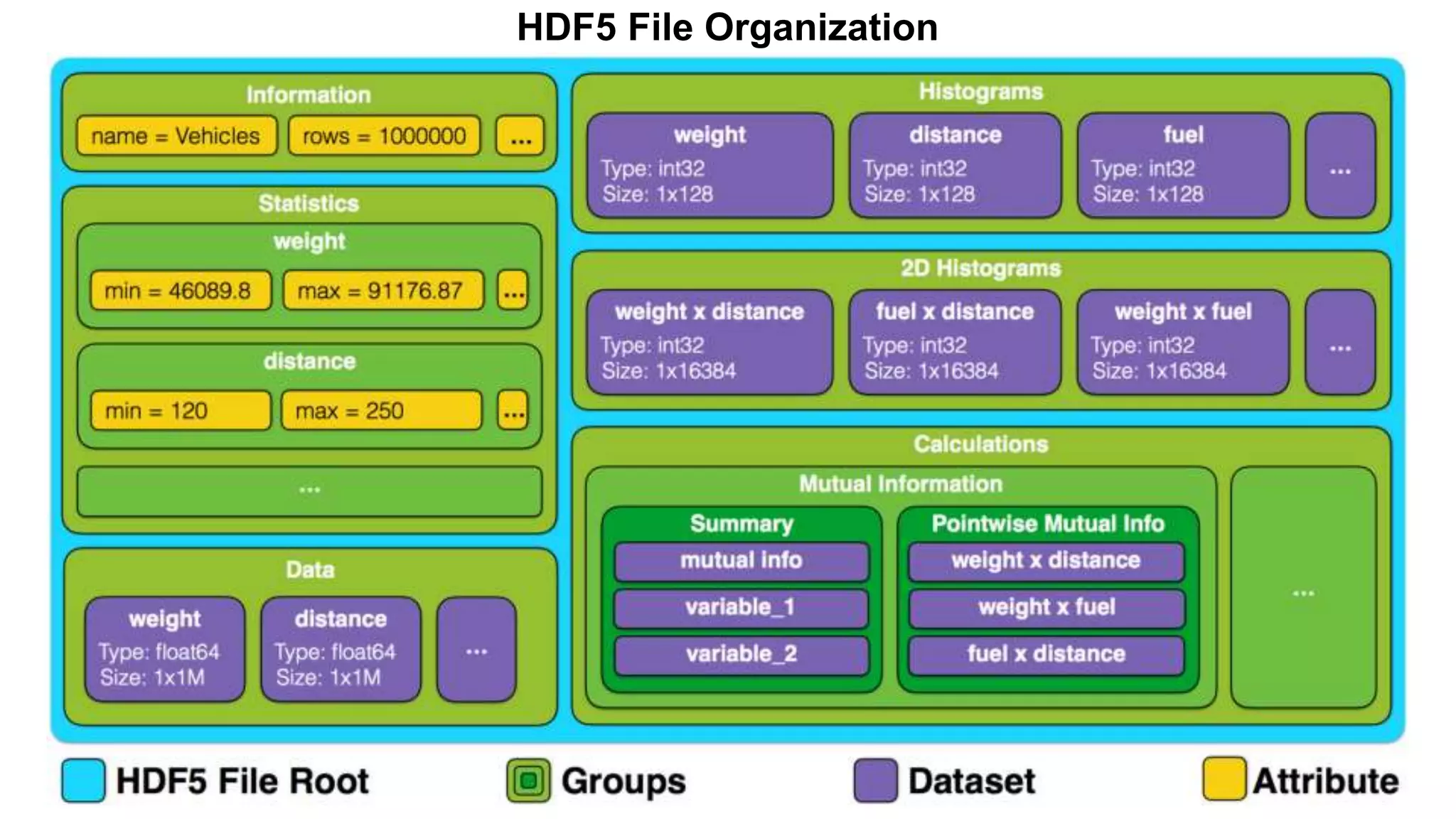
Task: Expand the ellipsis beside 'max = 91176.87'
Action: (x=513, y=290)
